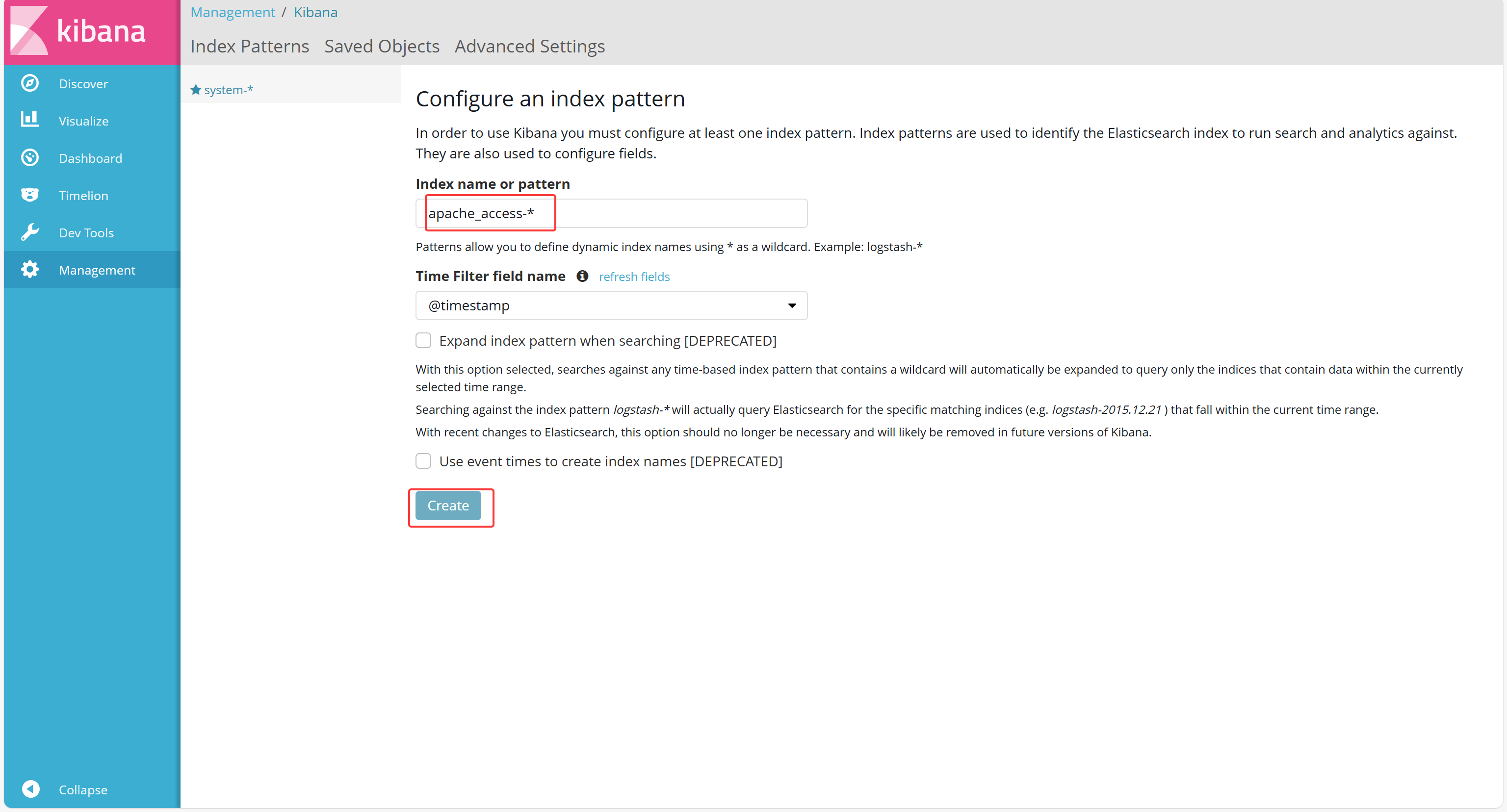The width and height of the screenshot is (1507, 812).
Task: Click the Kibana logo
Action: click(x=79, y=30)
